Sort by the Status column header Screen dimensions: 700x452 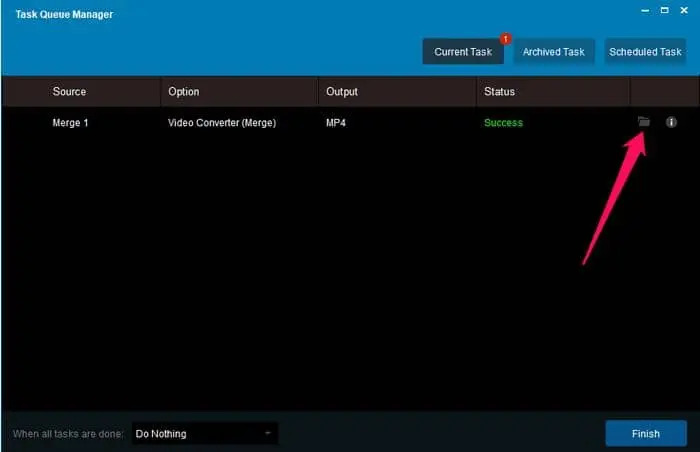499,92
